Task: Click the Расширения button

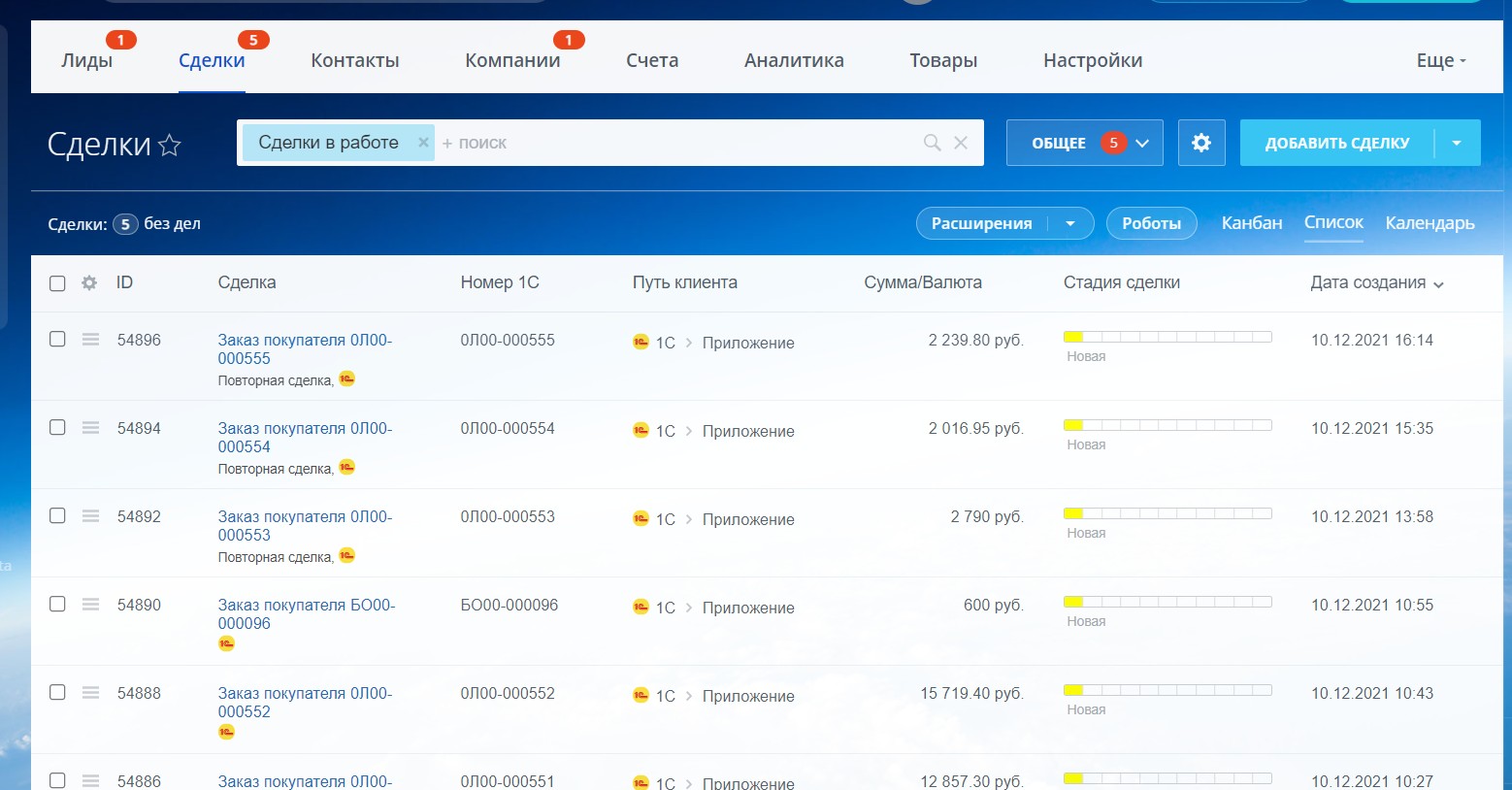Action: 981,223
